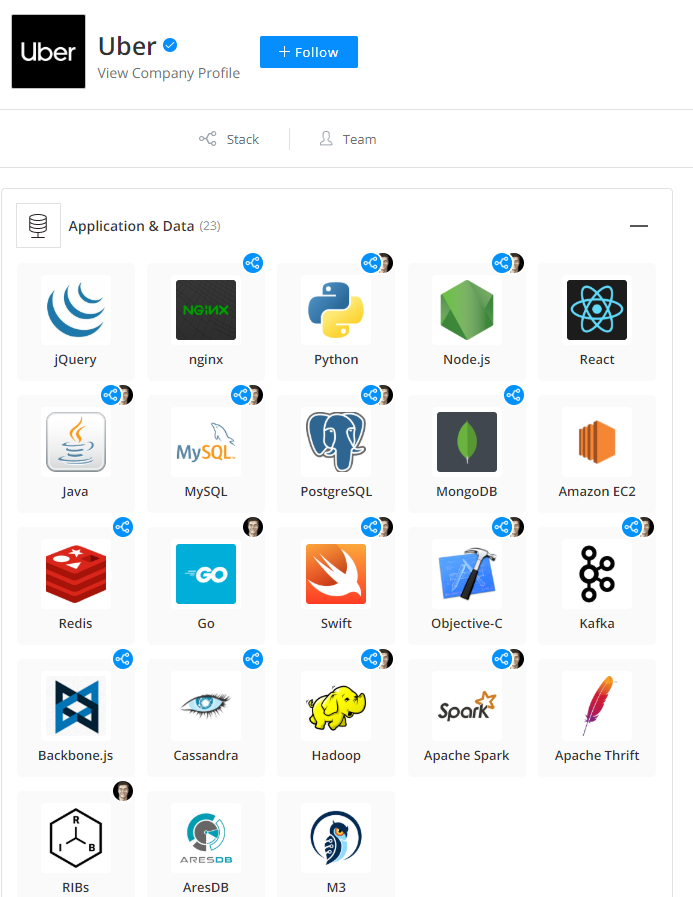
Task: Click the stack share badge on Redis
Action: (x=123, y=527)
